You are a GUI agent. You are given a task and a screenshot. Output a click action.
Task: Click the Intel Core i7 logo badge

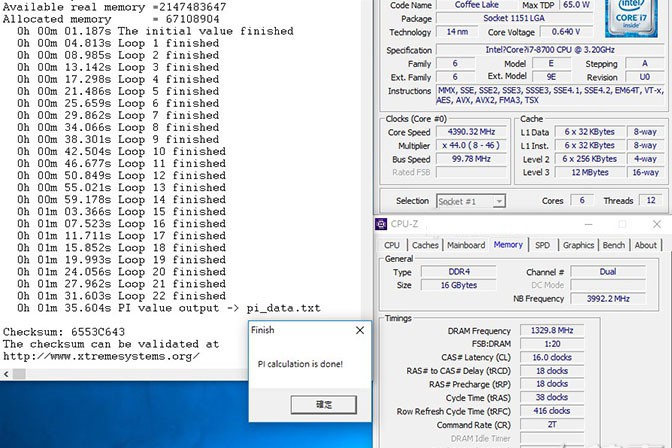click(x=631, y=18)
